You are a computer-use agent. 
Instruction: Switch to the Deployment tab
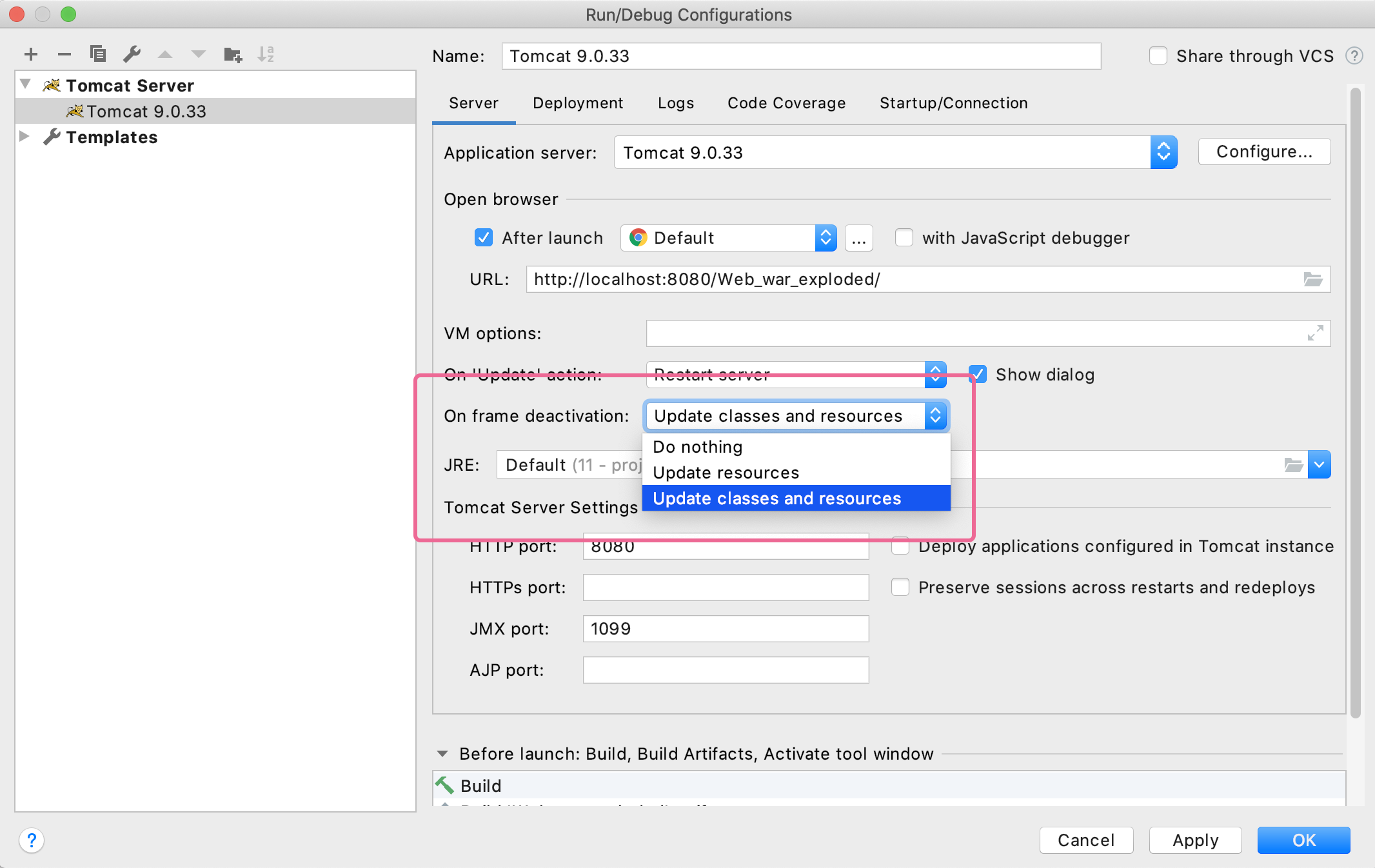(x=578, y=103)
